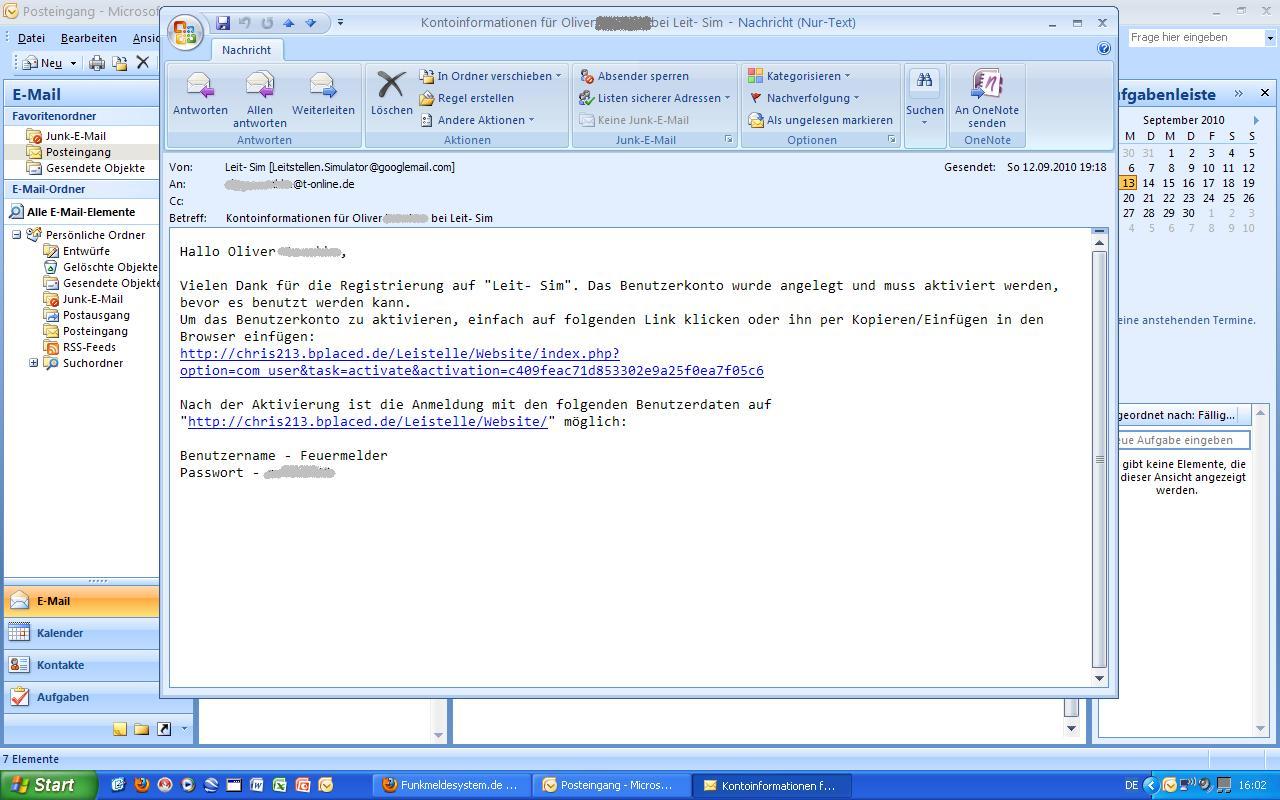Open the Listen sicherer Adressen dropdown

point(655,98)
